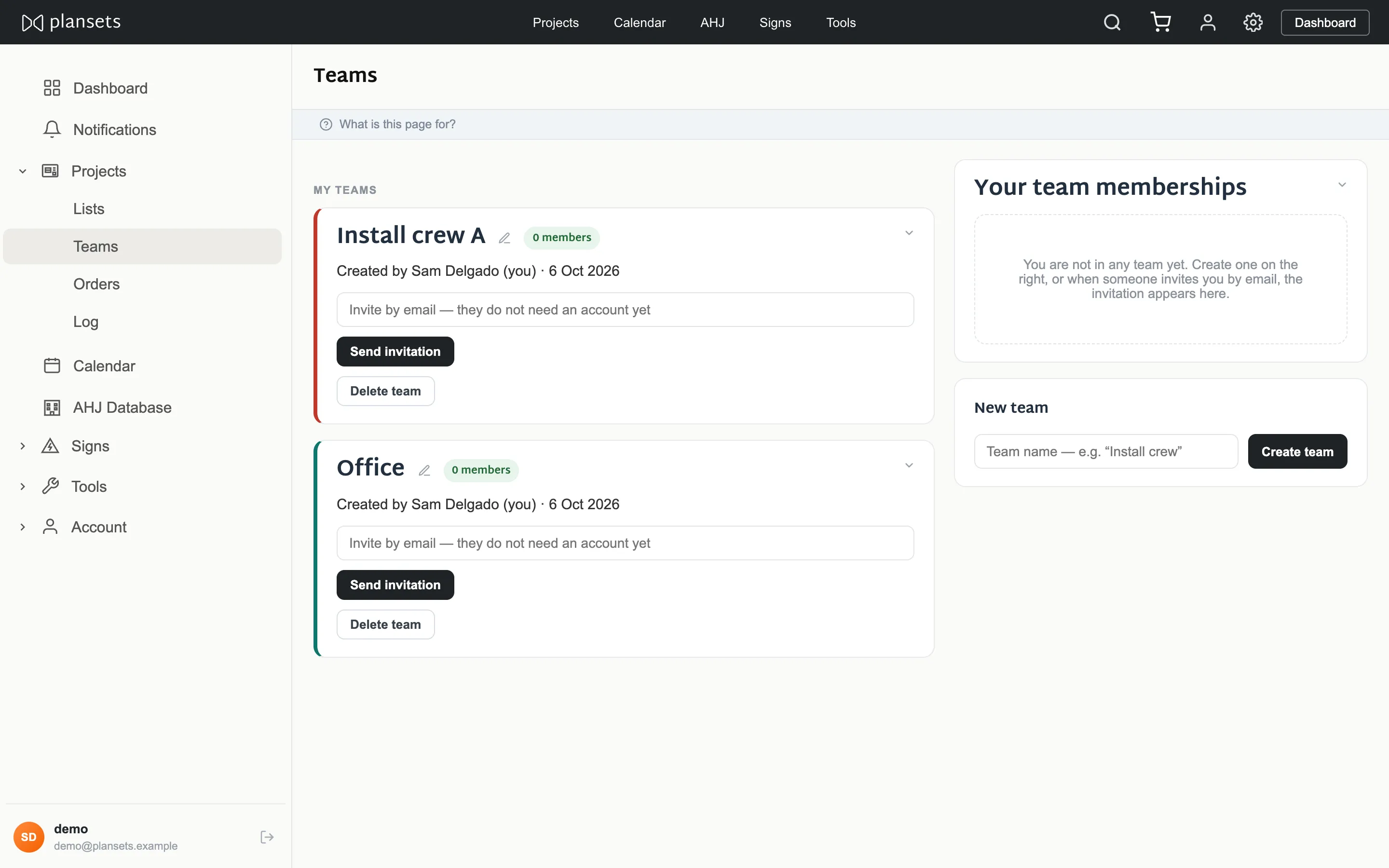Click the user profile icon in header
The image size is (1389, 868).
pos(1208,22)
